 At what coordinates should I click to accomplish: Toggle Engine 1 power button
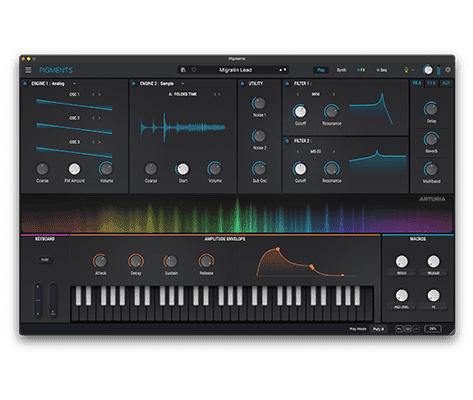(x=25, y=84)
